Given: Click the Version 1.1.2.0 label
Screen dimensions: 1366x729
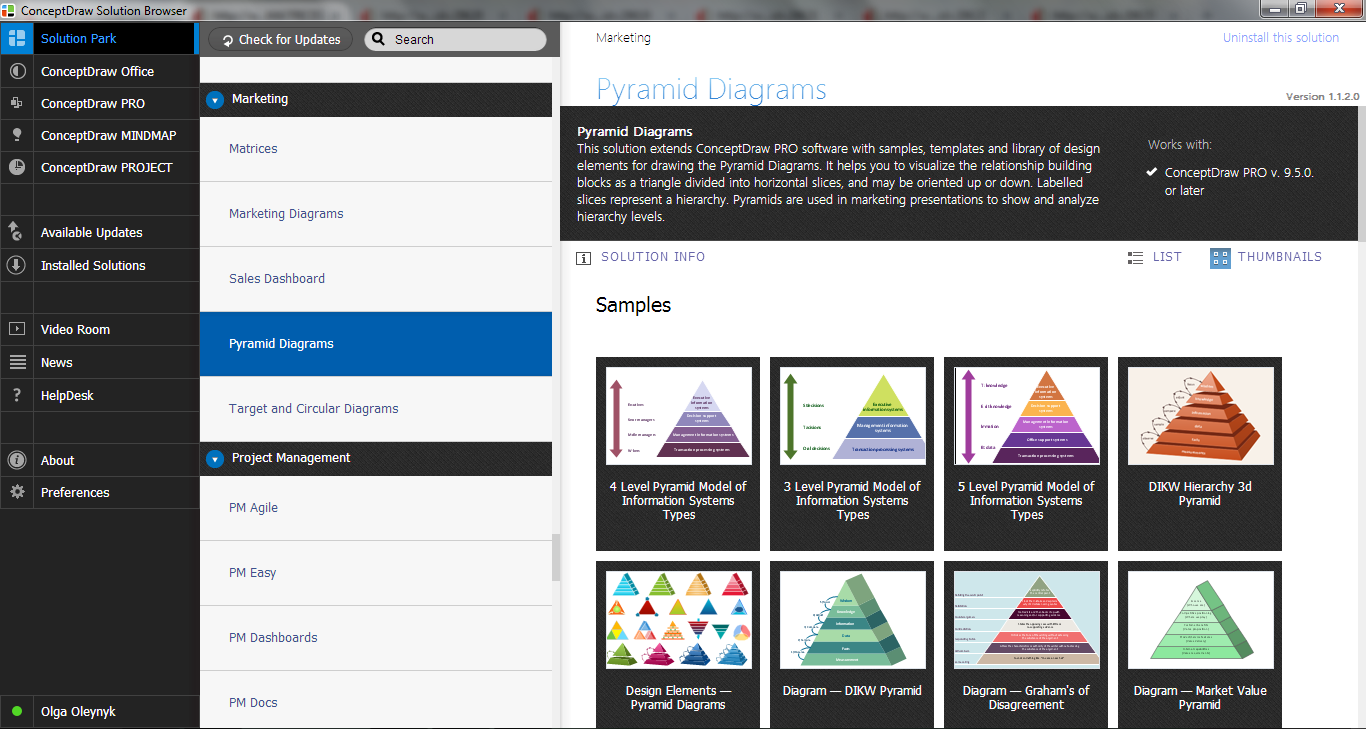Looking at the screenshot, I should coord(1322,97).
